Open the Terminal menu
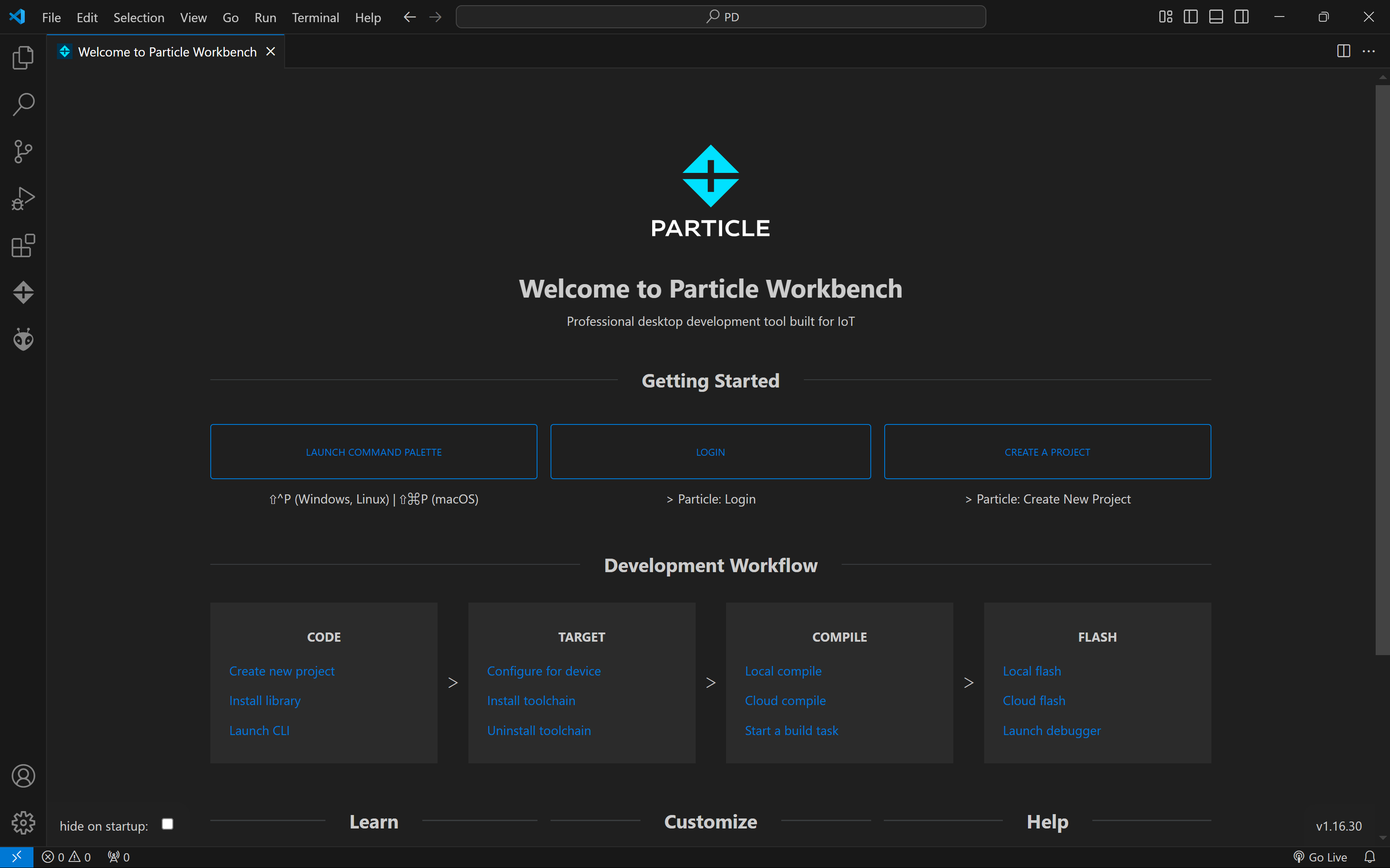Viewport: 1390px width, 868px height. [x=315, y=17]
